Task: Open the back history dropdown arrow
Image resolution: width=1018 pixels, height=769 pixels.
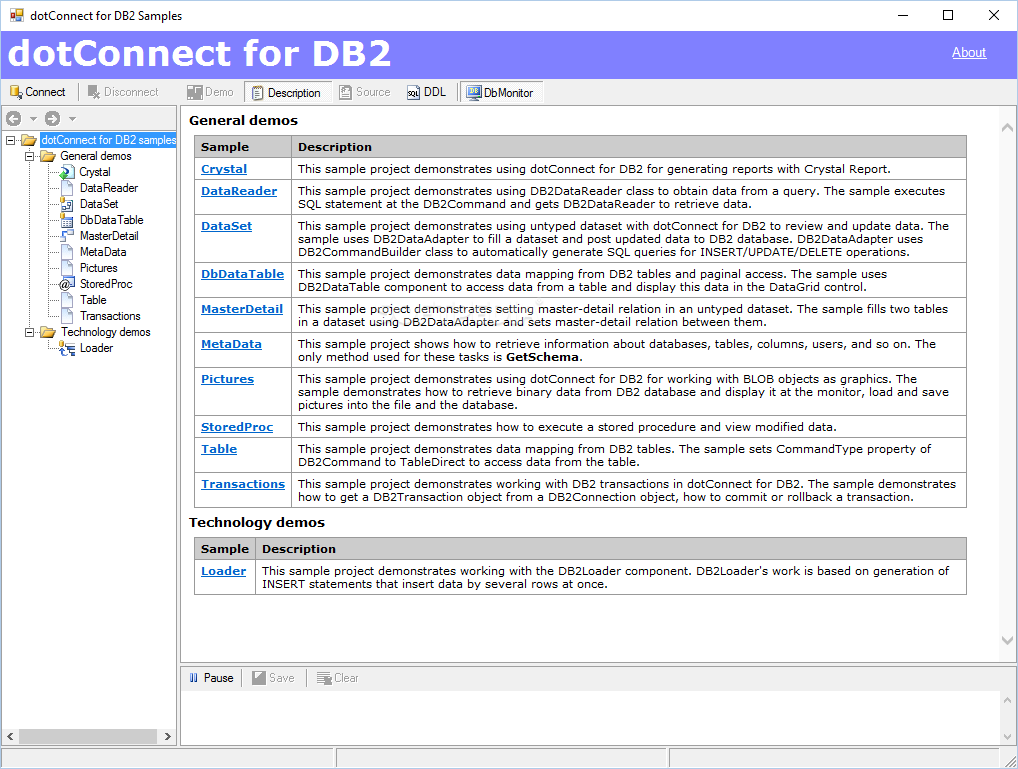Action: (33, 119)
